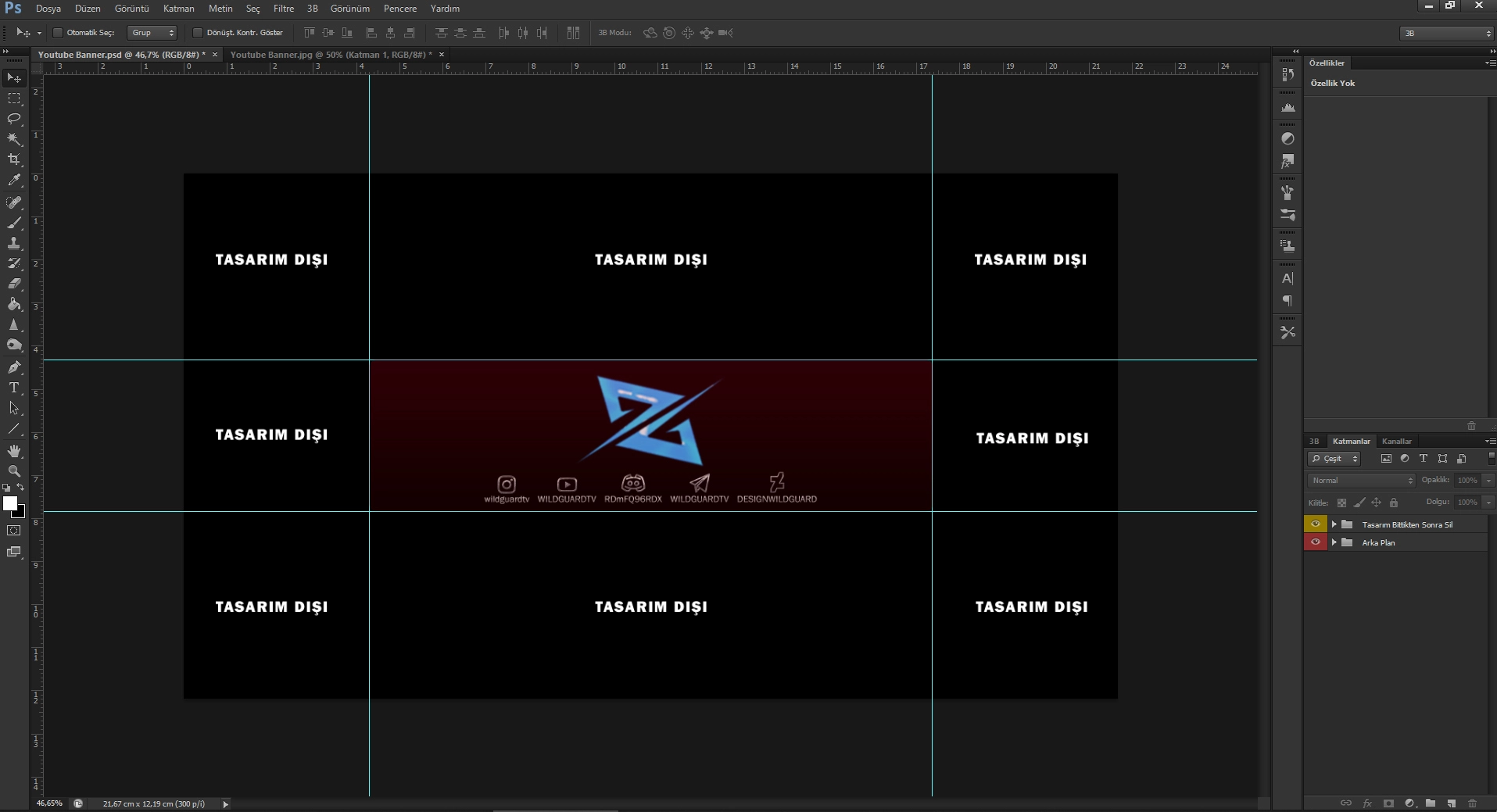Select the Move tool
The image size is (1497, 812).
(14, 78)
